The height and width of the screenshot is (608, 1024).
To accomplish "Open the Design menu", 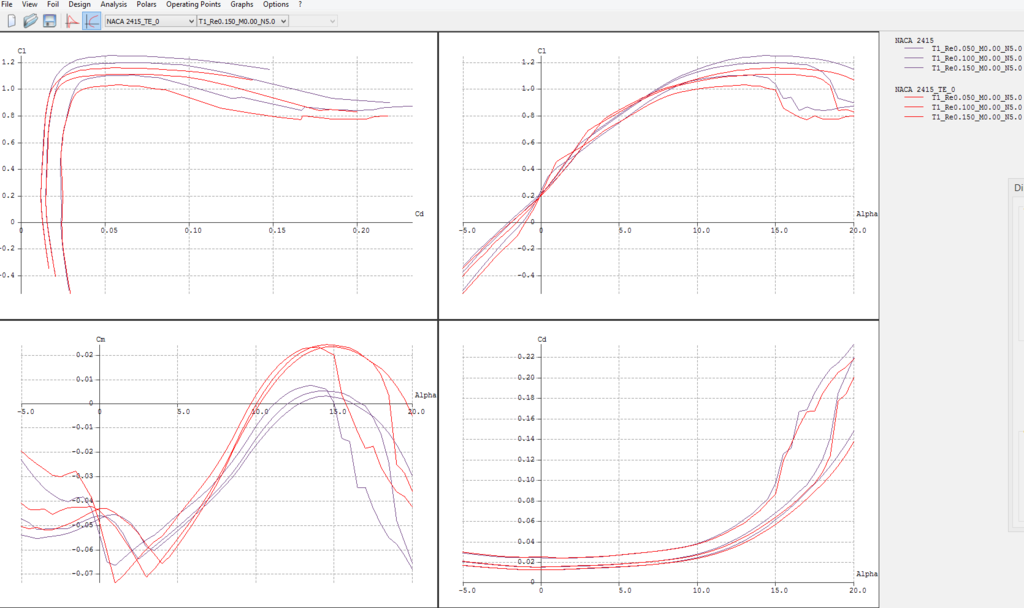I will (80, 5).
